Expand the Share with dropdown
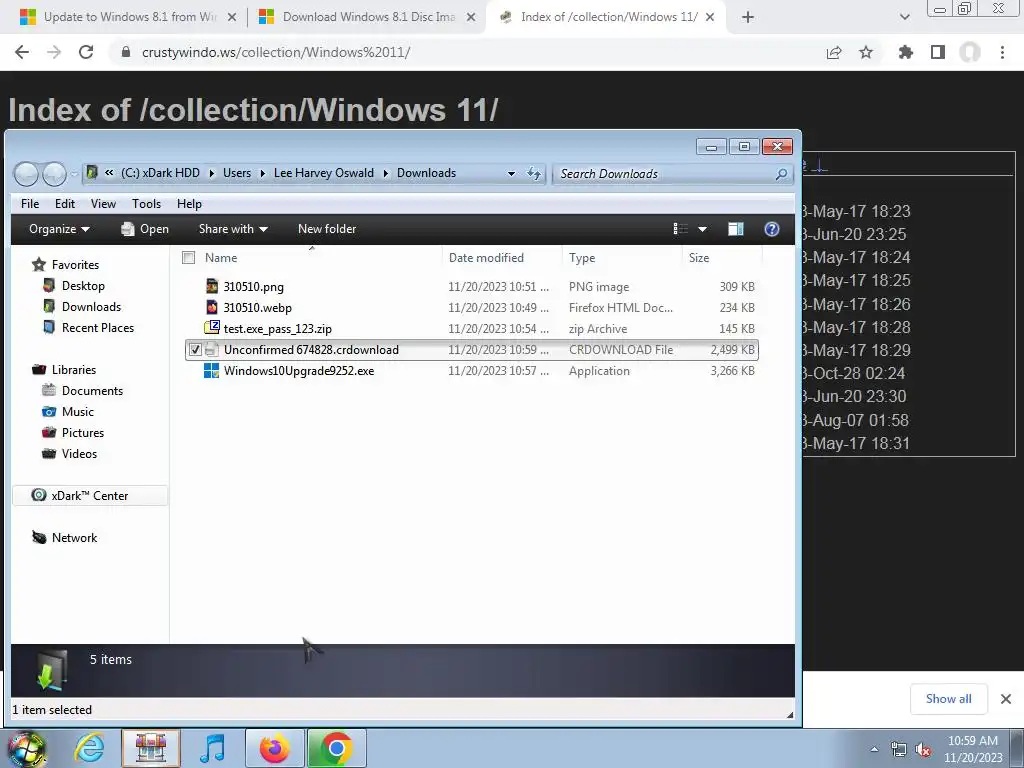 pyautogui.click(x=233, y=229)
